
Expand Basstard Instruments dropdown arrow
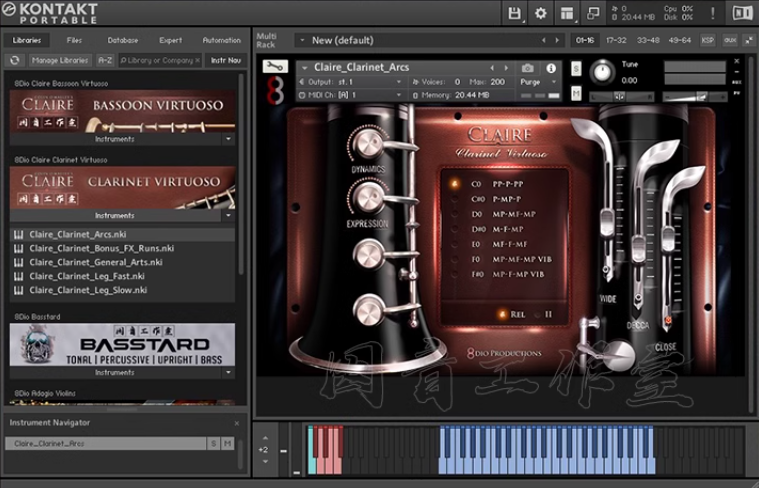pos(228,372)
